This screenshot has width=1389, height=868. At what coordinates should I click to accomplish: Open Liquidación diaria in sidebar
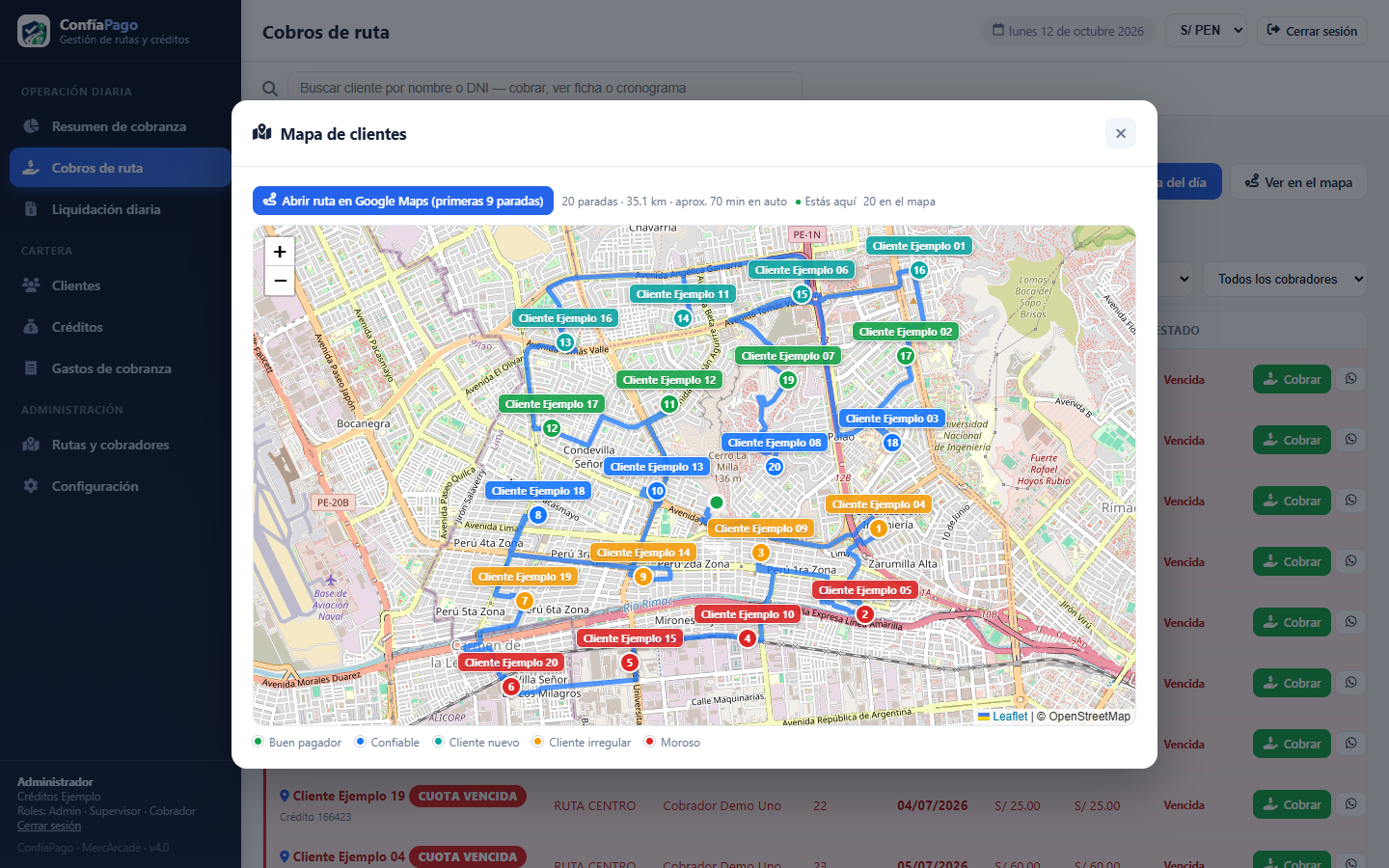pos(120,209)
